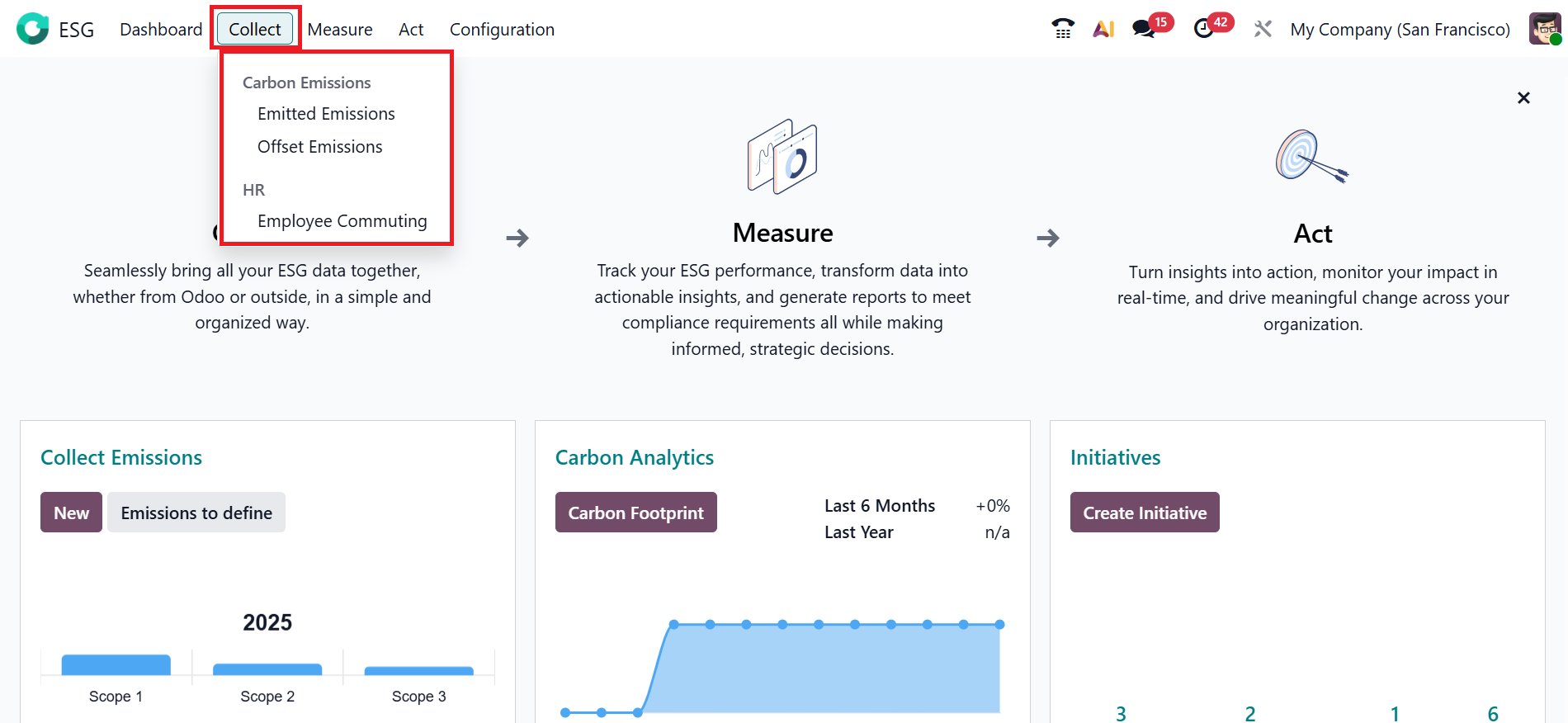Close the onboarding banner with X
This screenshot has width=1568, height=723.
click(1523, 98)
